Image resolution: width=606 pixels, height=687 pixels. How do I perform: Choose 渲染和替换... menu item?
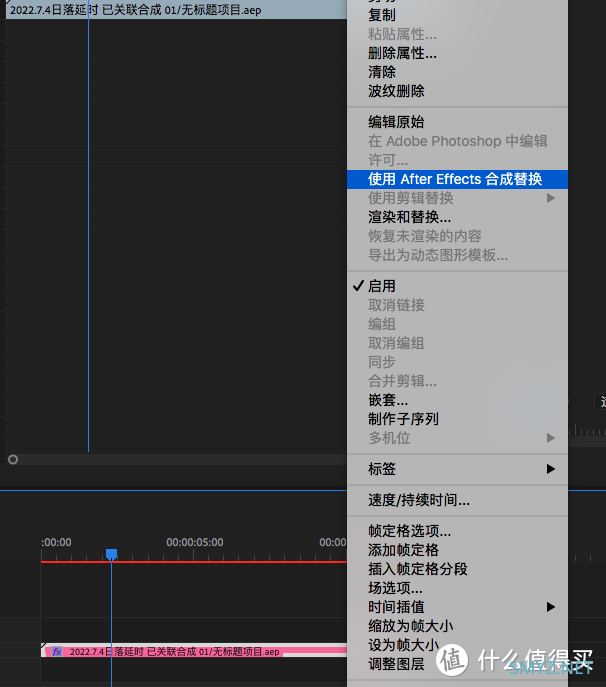pos(457,217)
